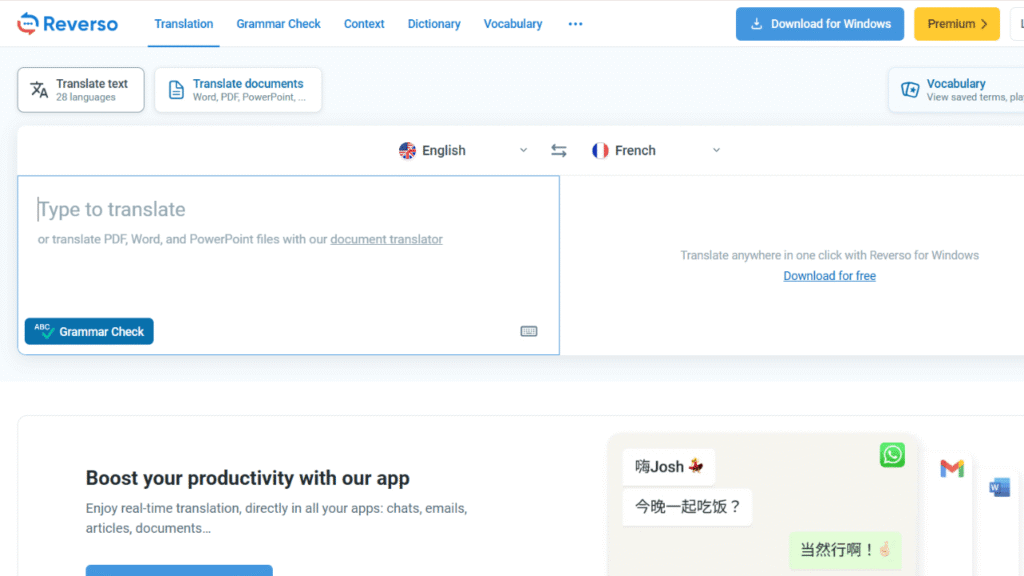The height and width of the screenshot is (576, 1024).
Task: Swap source and target languages
Action: pos(558,151)
